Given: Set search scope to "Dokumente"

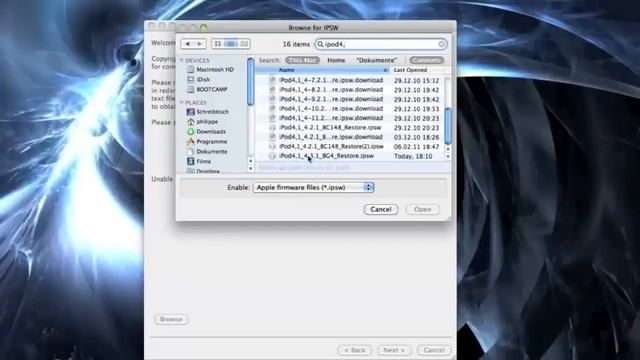Looking at the screenshot, I should 376,60.
